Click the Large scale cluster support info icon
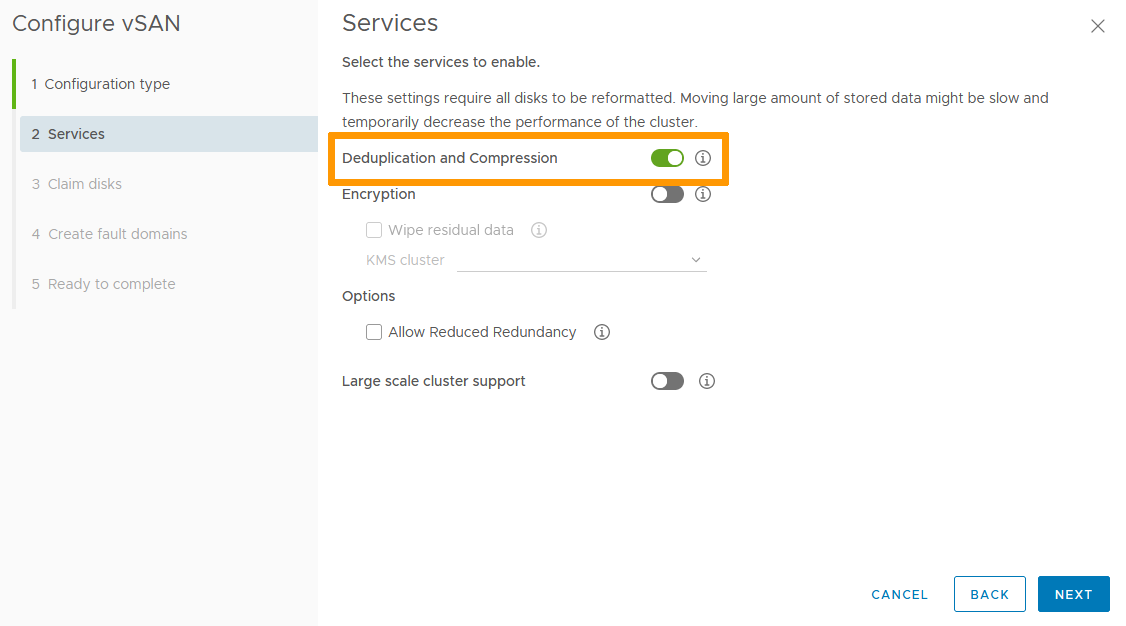The image size is (1126, 626). point(707,381)
